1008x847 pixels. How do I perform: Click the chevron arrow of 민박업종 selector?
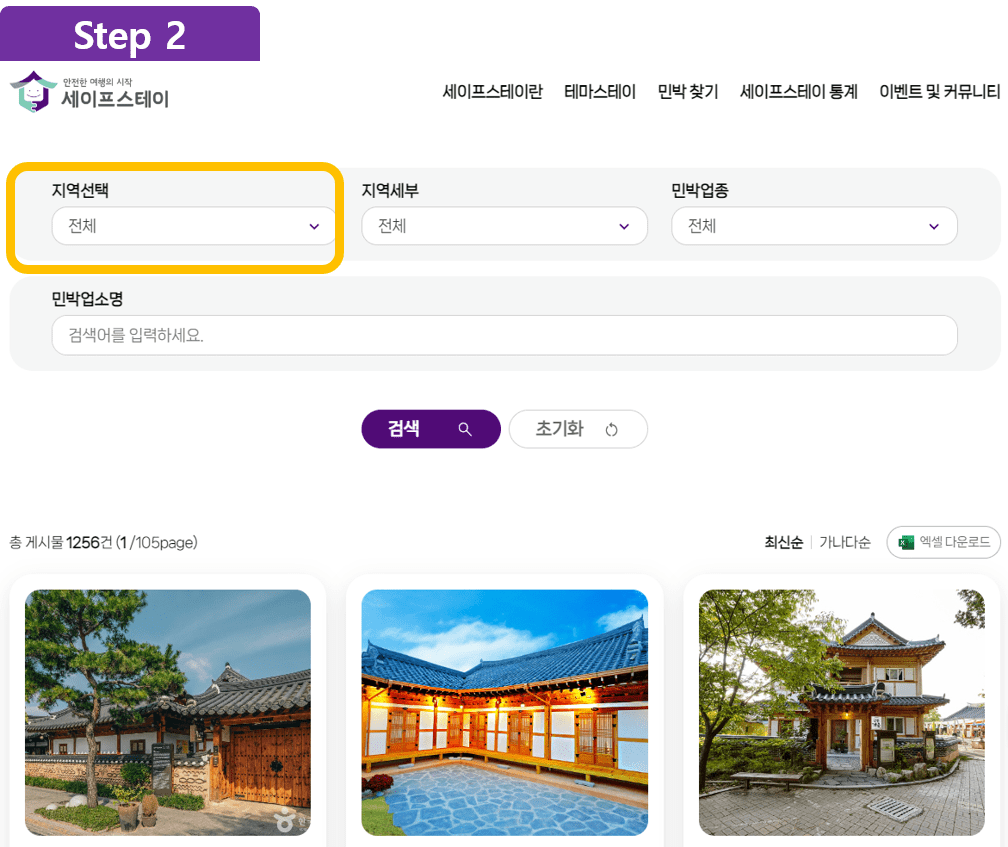point(935,226)
